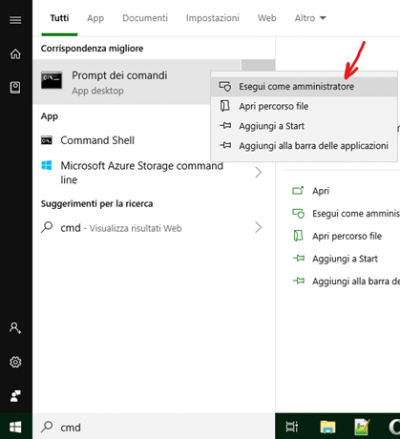Open the hamburger menu at top of sidebar
The height and width of the screenshot is (439, 400).
[15, 20]
